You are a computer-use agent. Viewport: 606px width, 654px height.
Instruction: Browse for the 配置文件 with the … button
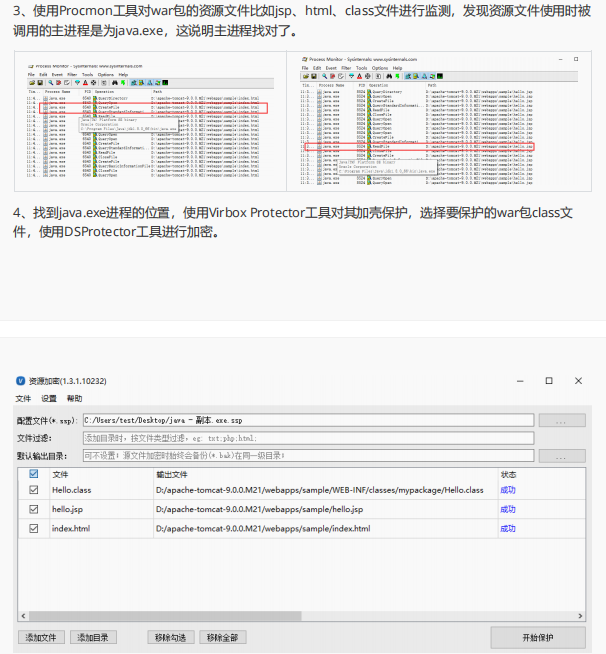562,420
